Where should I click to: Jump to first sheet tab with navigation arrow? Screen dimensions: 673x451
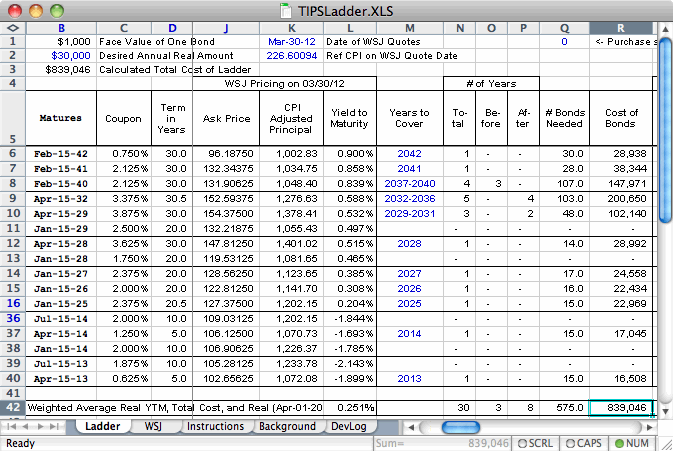click(10, 426)
